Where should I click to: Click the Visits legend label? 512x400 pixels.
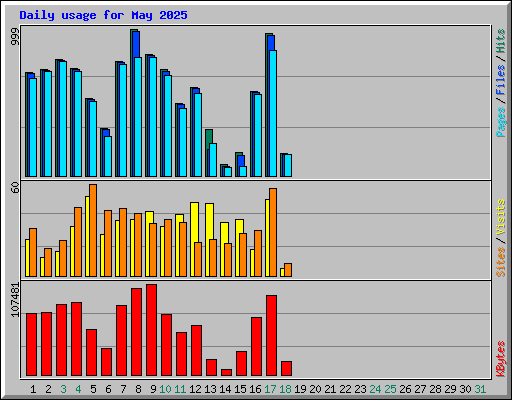(x=500, y=218)
